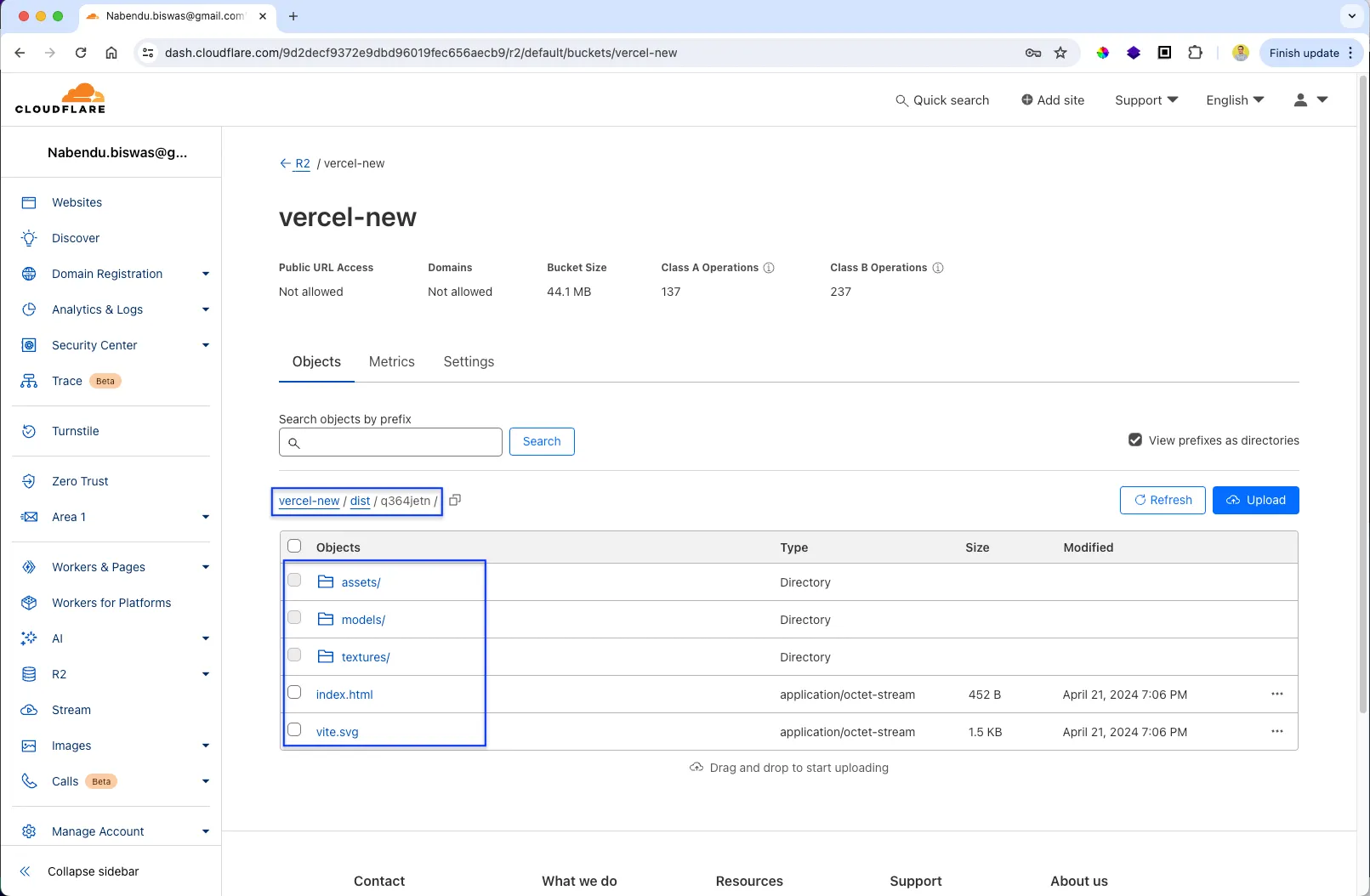Open the English language dropdown
The width and height of the screenshot is (1370, 896).
[1235, 100]
